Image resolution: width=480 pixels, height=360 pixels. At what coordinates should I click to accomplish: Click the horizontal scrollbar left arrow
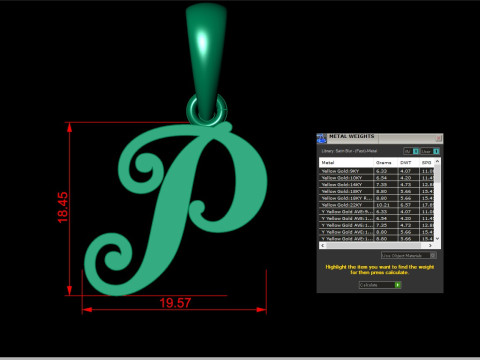(x=322, y=245)
